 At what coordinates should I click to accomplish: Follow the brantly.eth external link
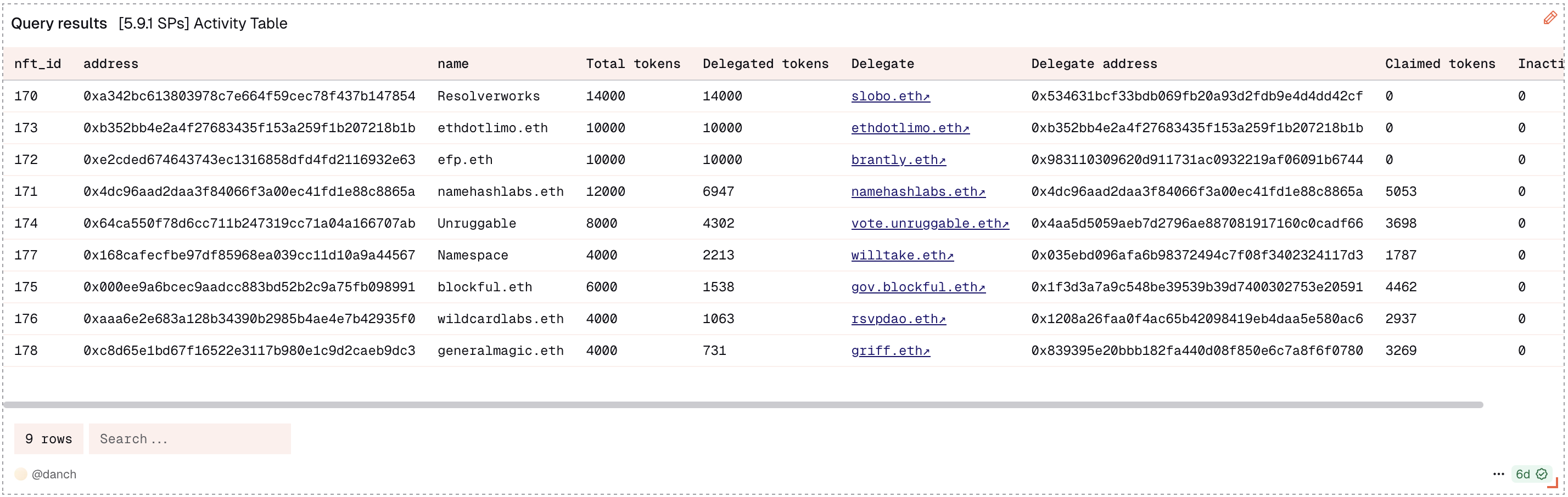898,160
